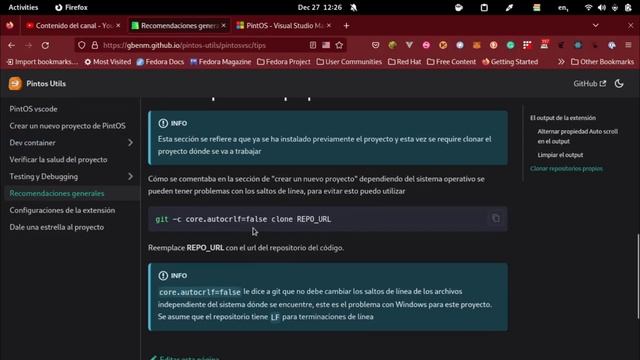Close the PintOS Visual Studio tab
Viewport: 640px width, 360px height.
coord(329,25)
